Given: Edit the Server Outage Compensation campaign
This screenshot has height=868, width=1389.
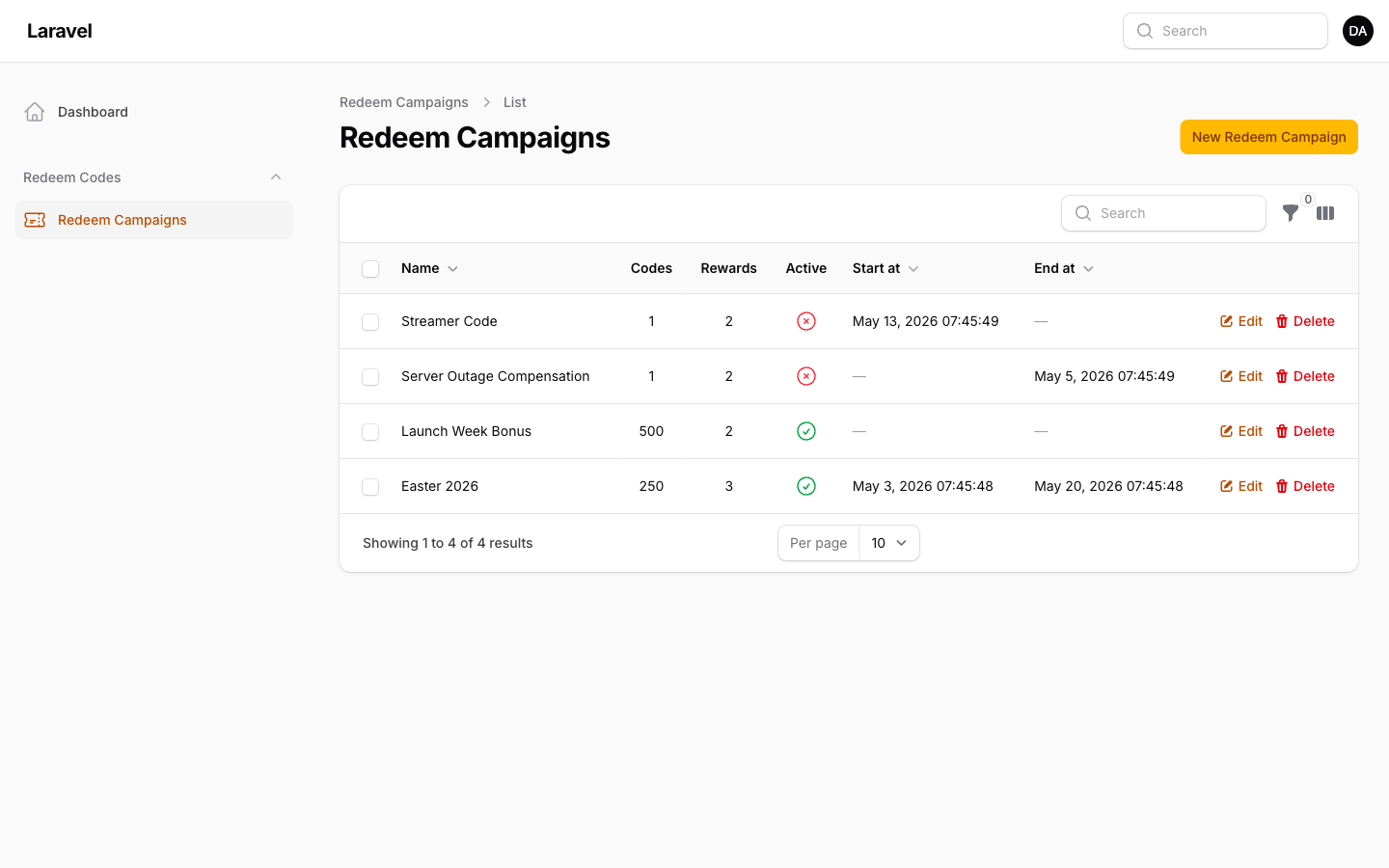Looking at the screenshot, I should pyautogui.click(x=1241, y=376).
